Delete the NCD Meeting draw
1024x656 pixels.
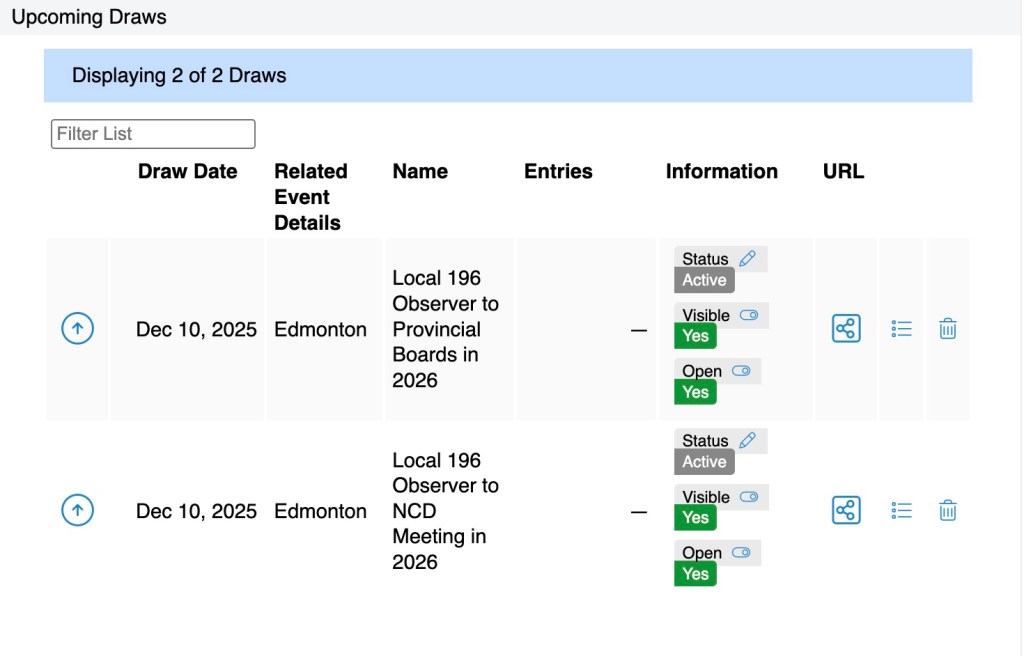click(x=948, y=511)
